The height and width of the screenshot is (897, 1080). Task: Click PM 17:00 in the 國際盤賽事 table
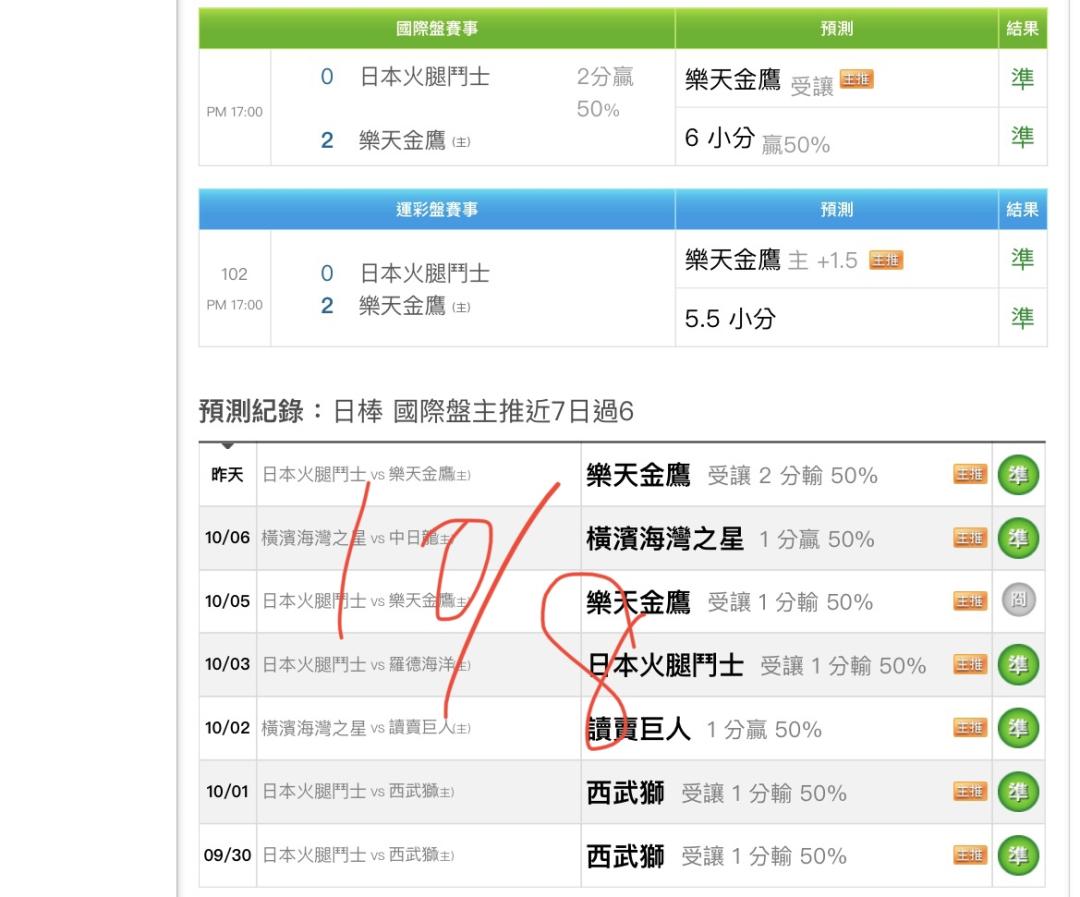click(235, 112)
